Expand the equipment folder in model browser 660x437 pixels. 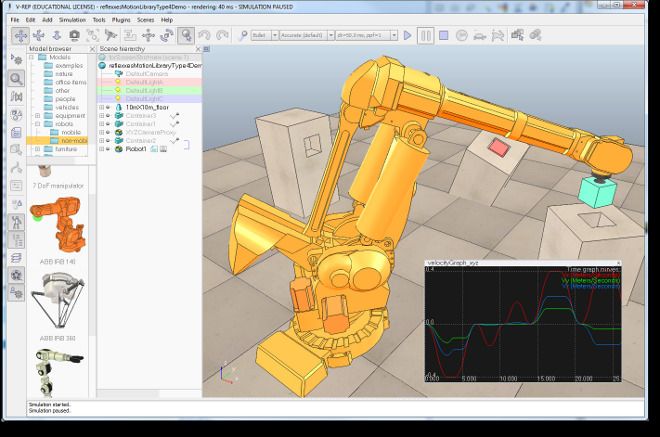(x=37, y=115)
